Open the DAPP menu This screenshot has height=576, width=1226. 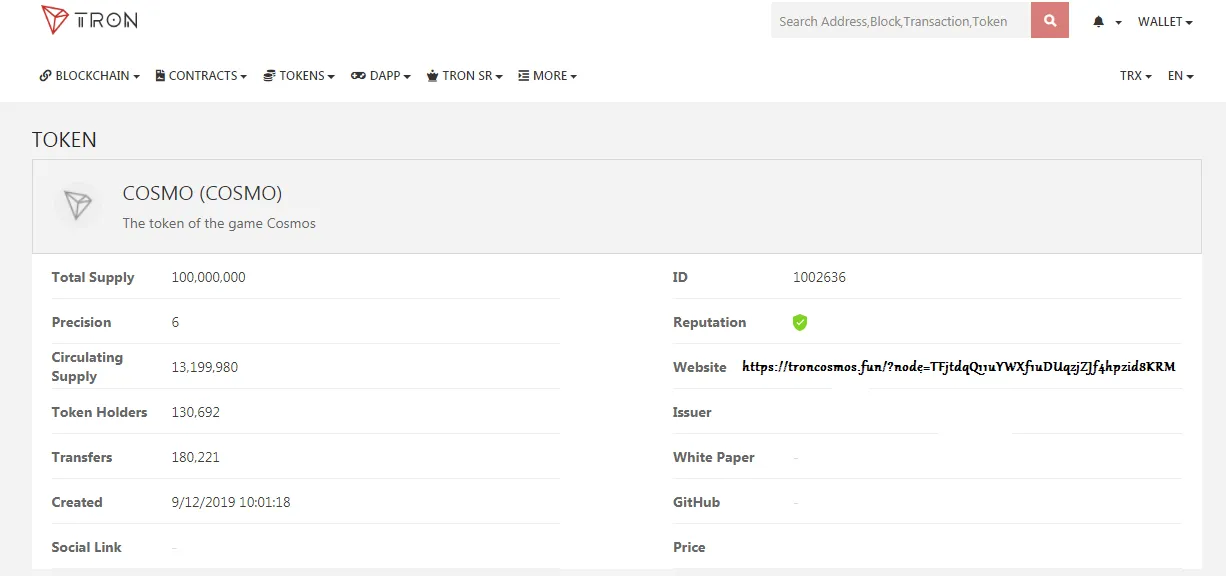click(x=381, y=76)
